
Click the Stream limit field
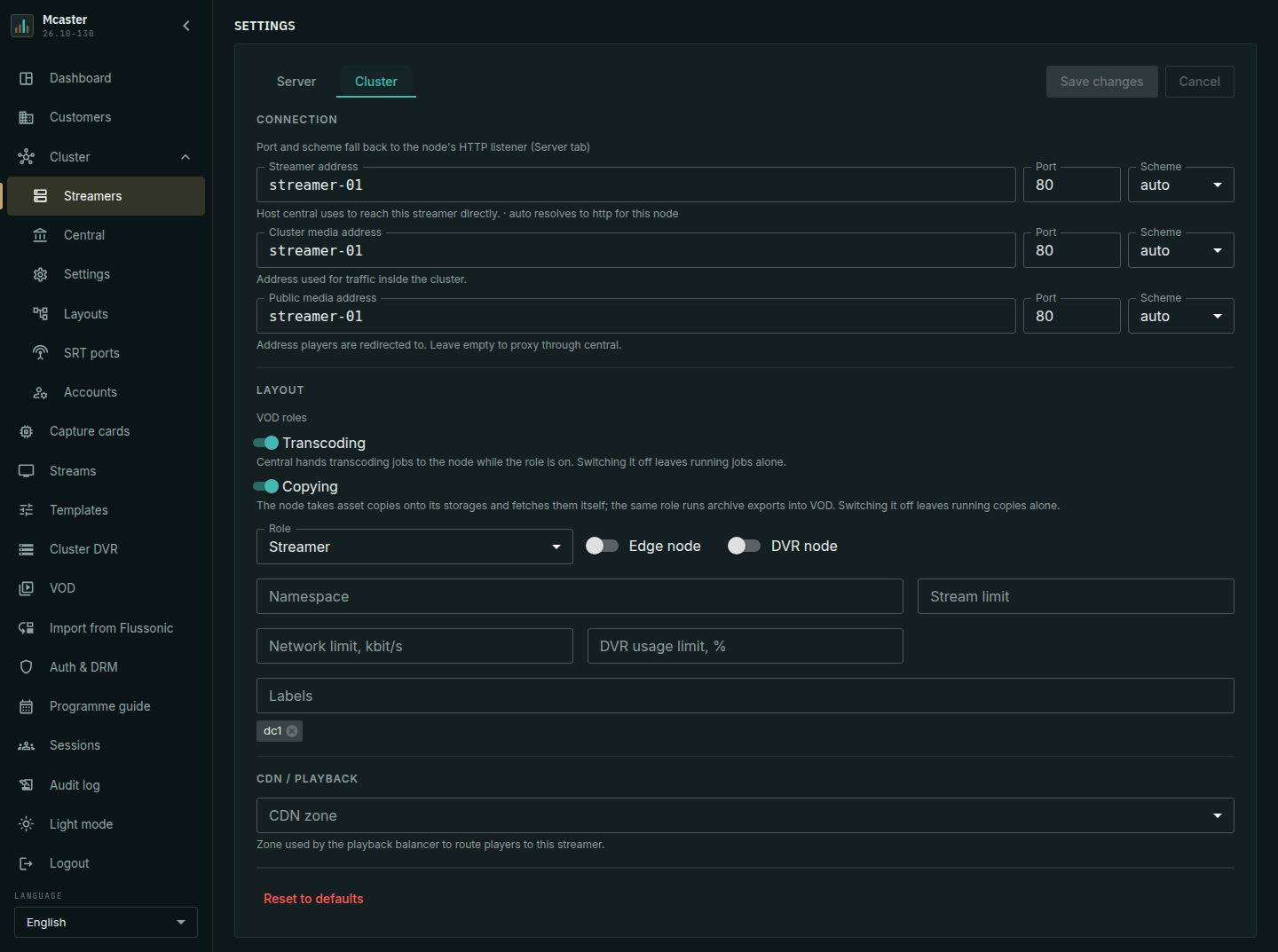pyautogui.click(x=1076, y=596)
